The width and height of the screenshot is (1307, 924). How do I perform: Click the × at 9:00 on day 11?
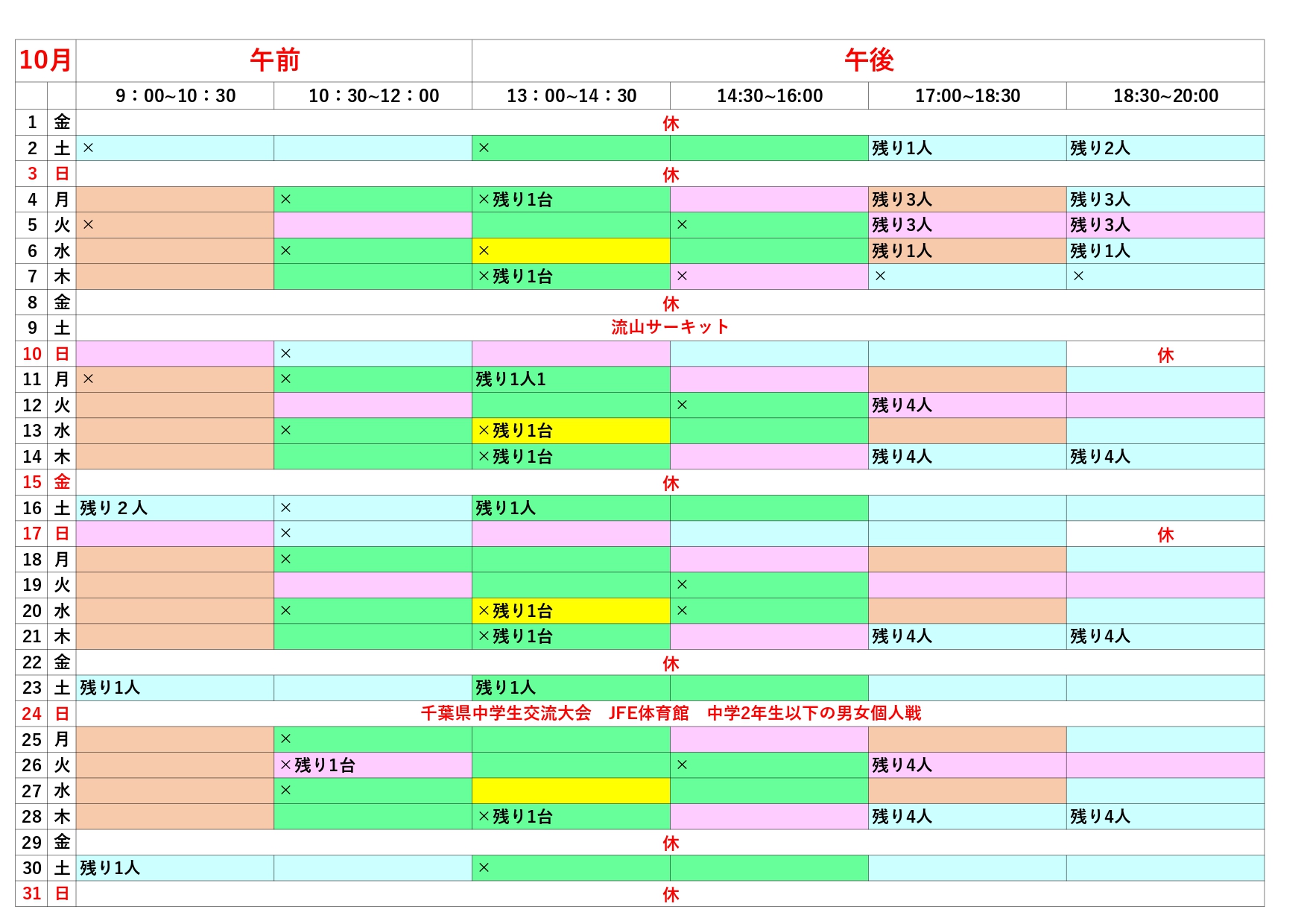point(88,379)
